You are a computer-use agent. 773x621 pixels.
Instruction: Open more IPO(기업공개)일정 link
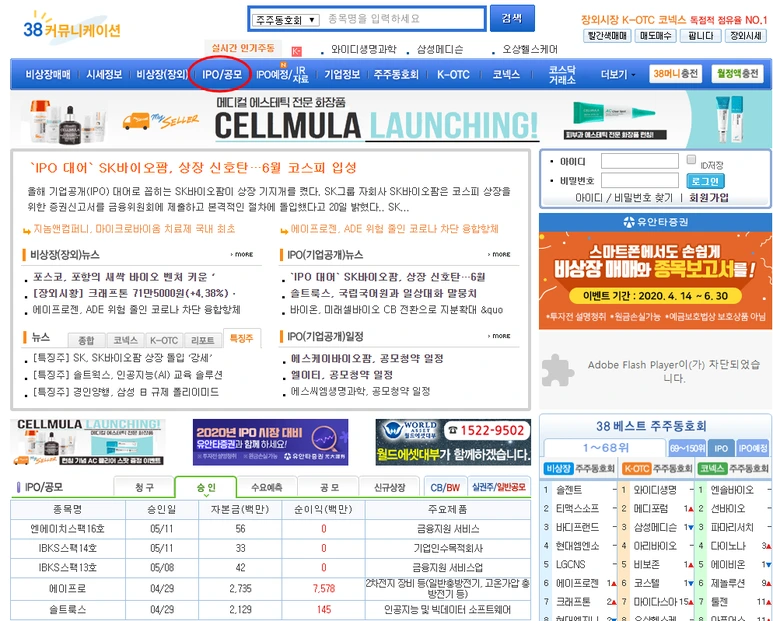499,336
